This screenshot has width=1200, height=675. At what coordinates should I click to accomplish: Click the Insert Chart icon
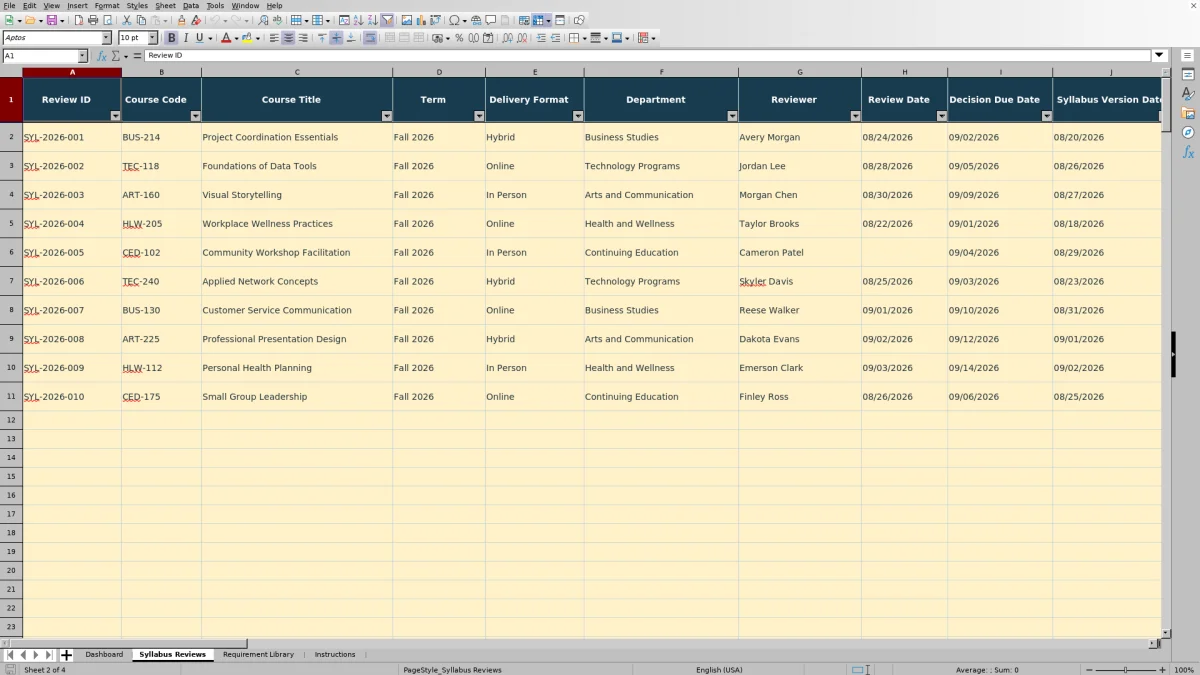pos(421,20)
